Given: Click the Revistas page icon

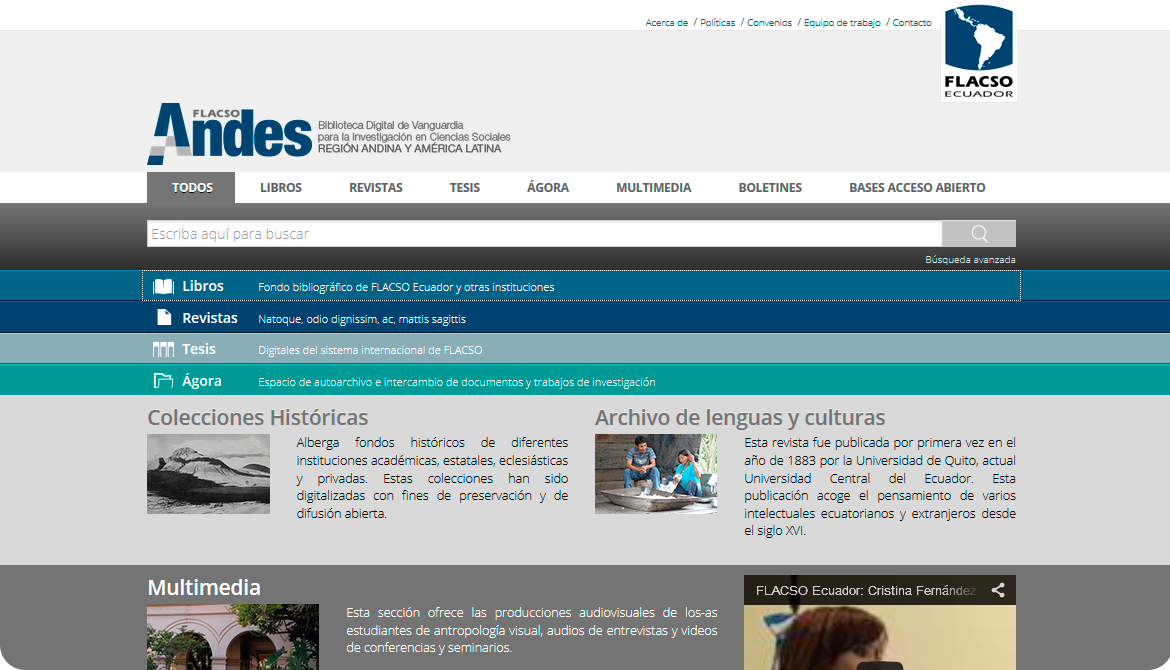Looking at the screenshot, I should 164,318.
